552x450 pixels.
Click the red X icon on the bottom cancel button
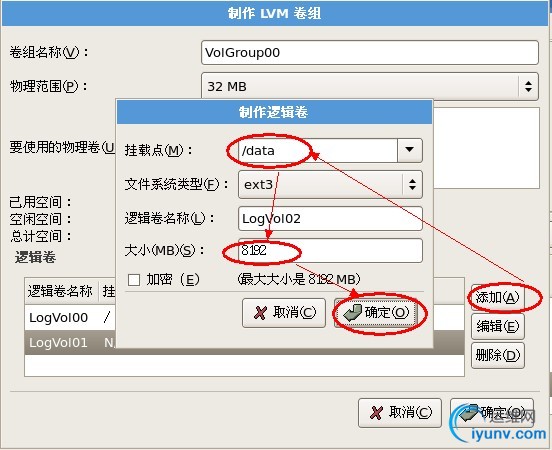click(376, 413)
